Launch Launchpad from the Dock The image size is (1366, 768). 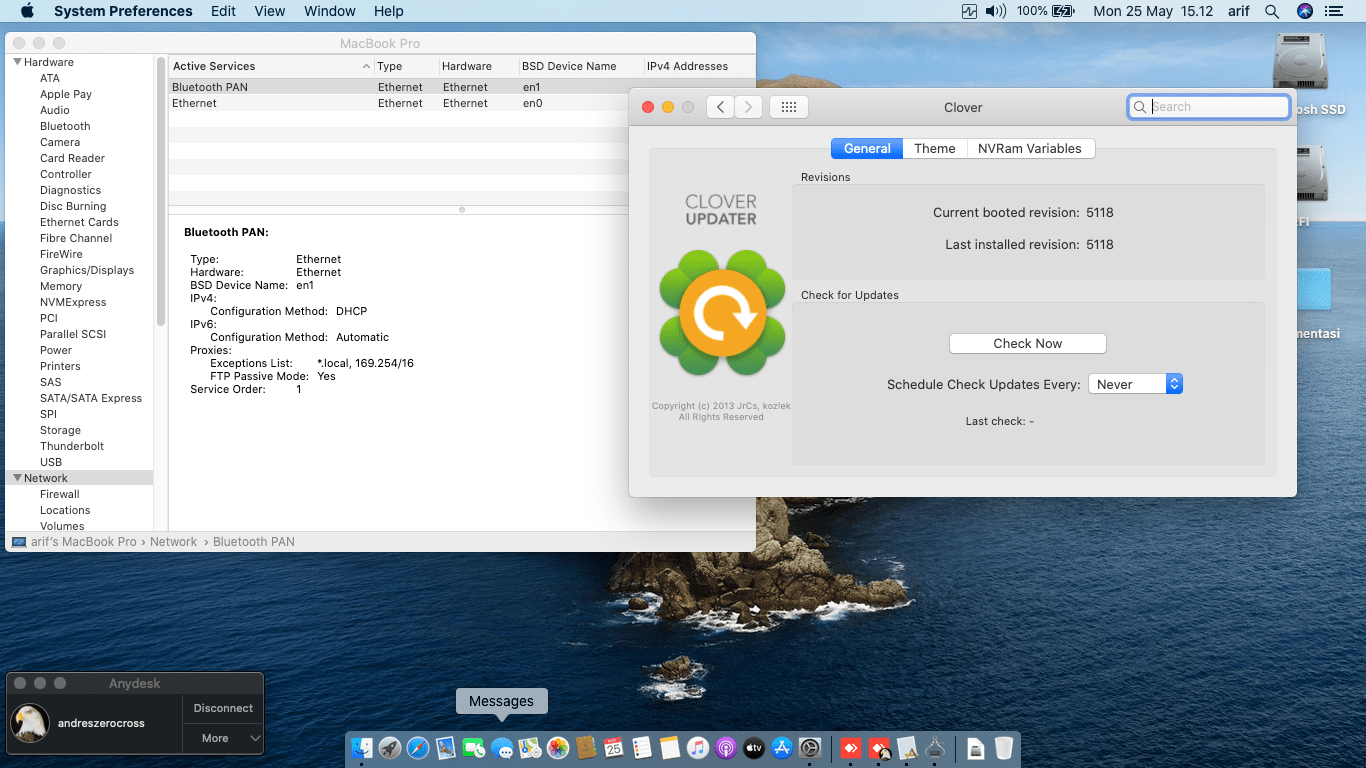(390, 748)
